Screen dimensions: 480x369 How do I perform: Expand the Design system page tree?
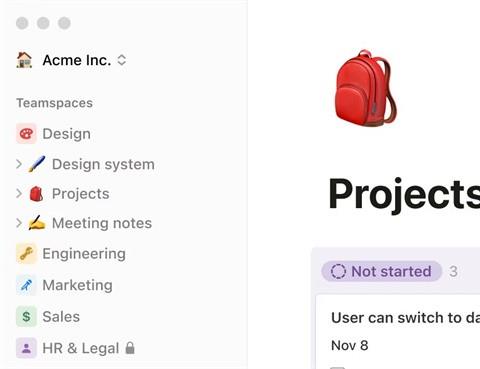pos(19,164)
